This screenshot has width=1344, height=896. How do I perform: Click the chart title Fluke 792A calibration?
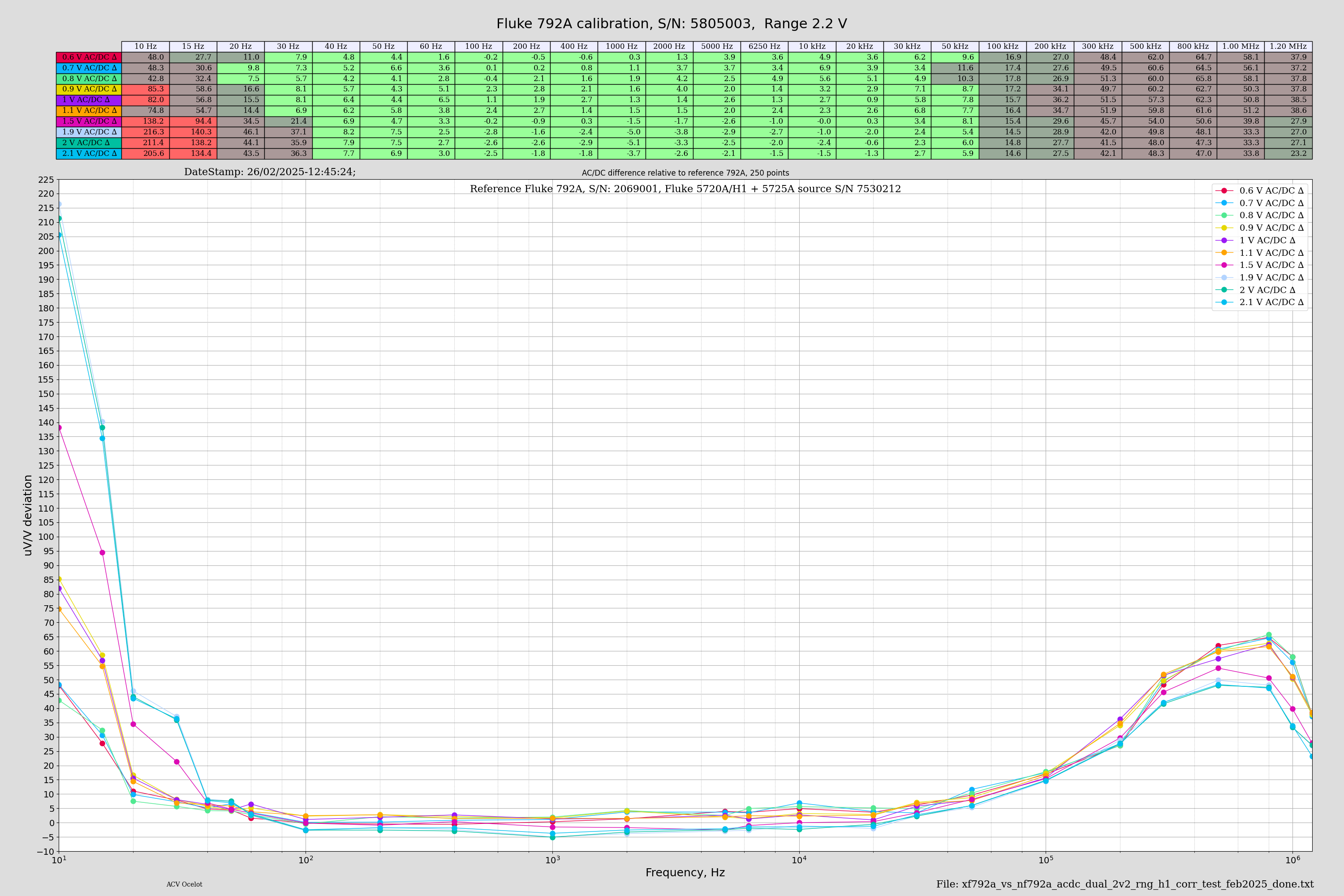(672, 24)
